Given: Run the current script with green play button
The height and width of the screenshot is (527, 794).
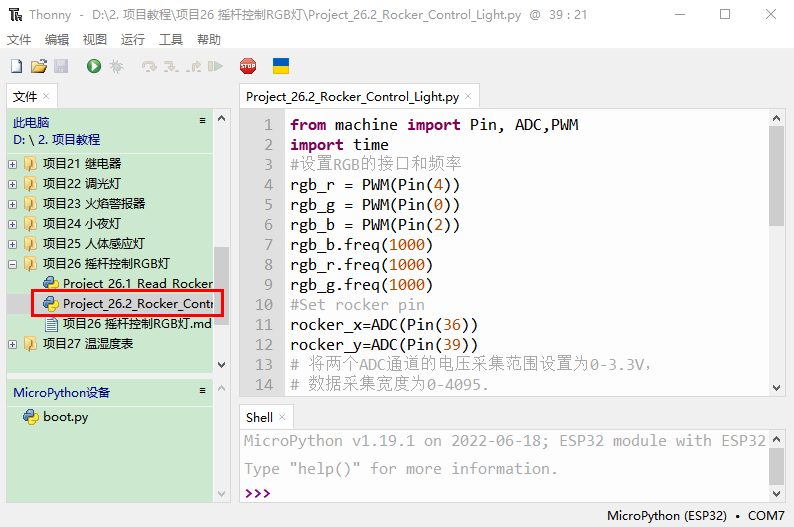Looking at the screenshot, I should [94, 66].
